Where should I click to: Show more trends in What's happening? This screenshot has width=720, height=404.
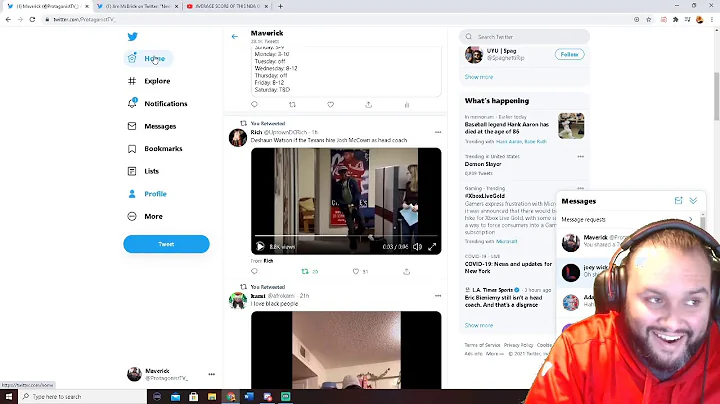point(478,325)
